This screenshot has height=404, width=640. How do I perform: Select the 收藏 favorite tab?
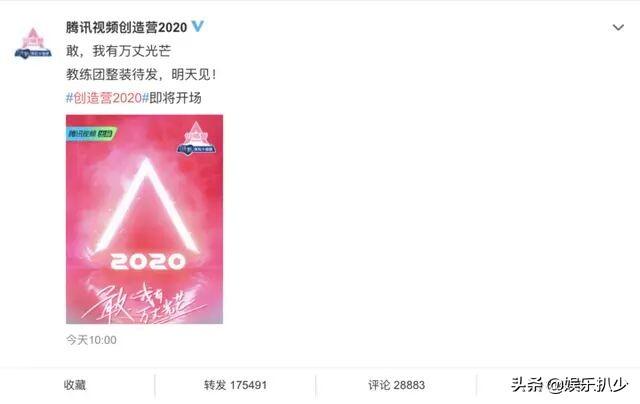click(75, 385)
